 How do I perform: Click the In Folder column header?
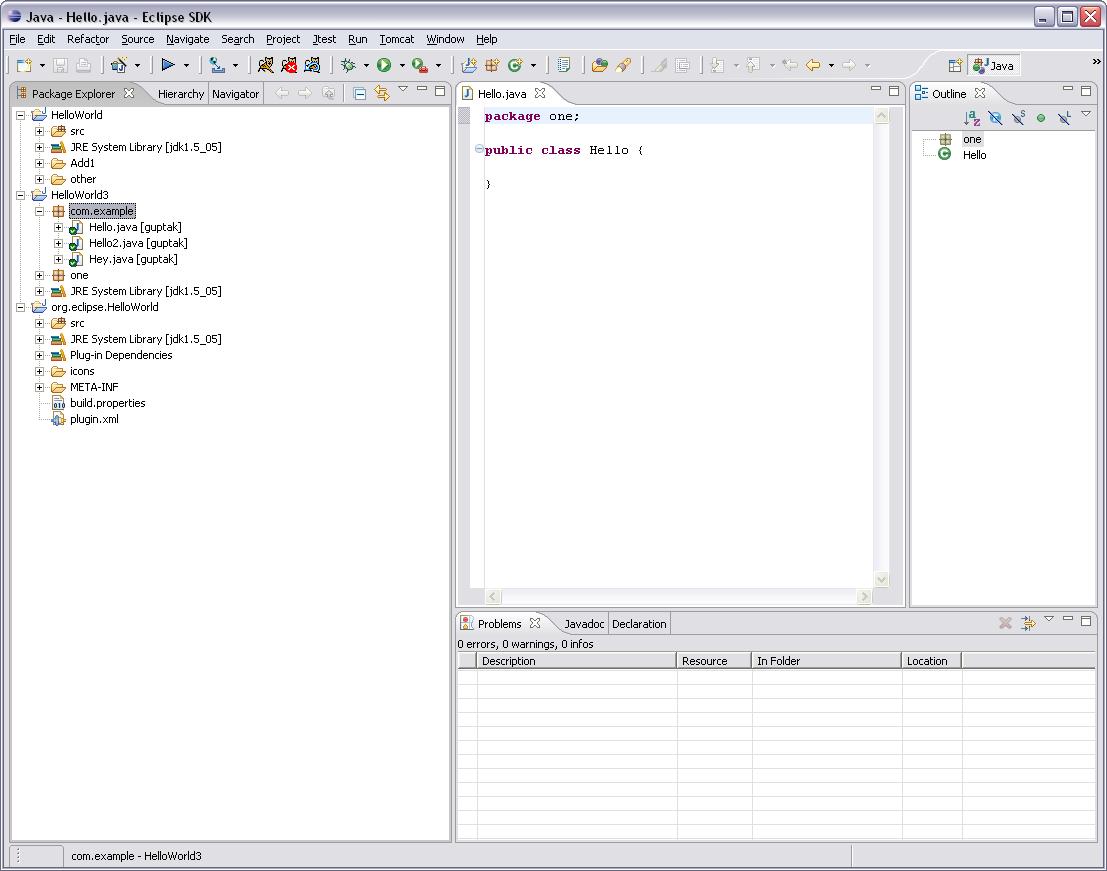pyautogui.click(x=827, y=661)
